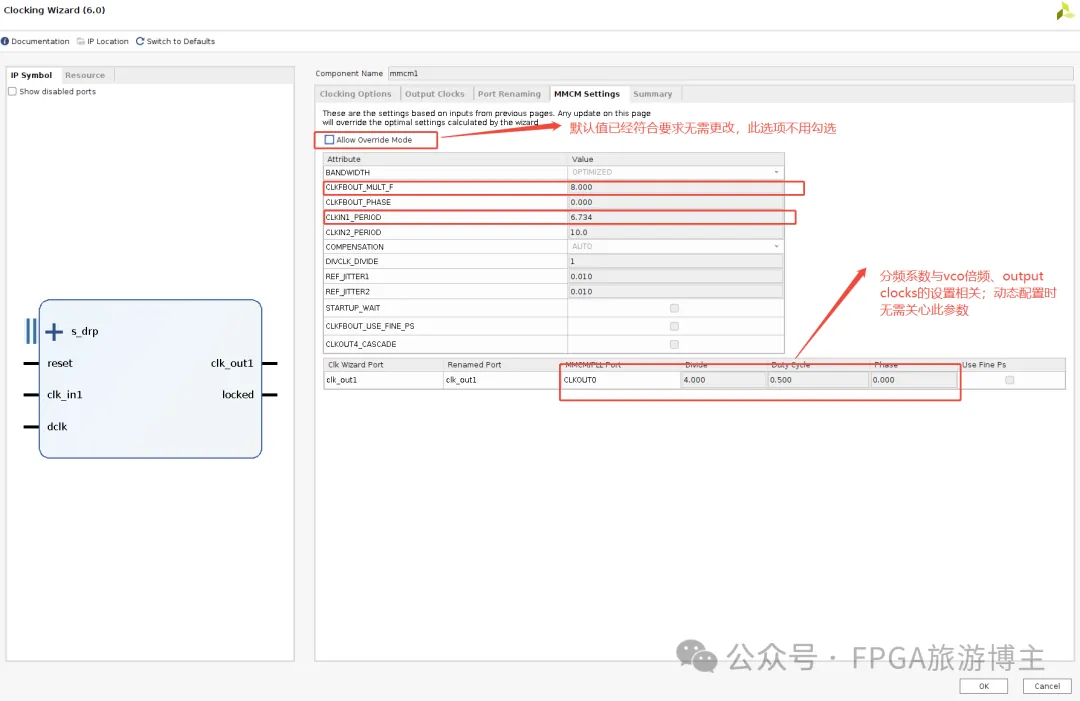Click the CLKIN1_PERIOD value field
The height and width of the screenshot is (701, 1080).
point(676,218)
